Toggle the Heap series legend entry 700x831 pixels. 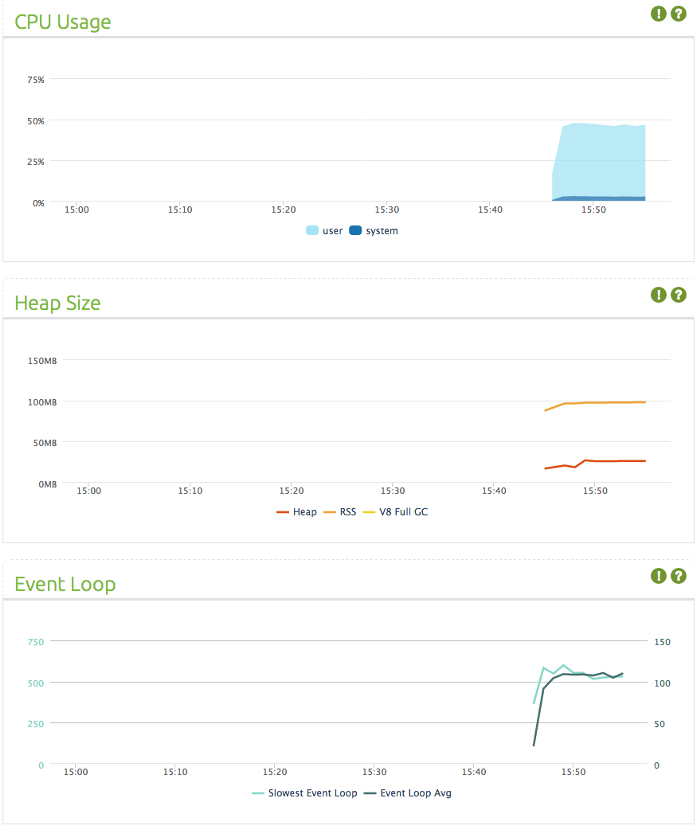point(296,512)
